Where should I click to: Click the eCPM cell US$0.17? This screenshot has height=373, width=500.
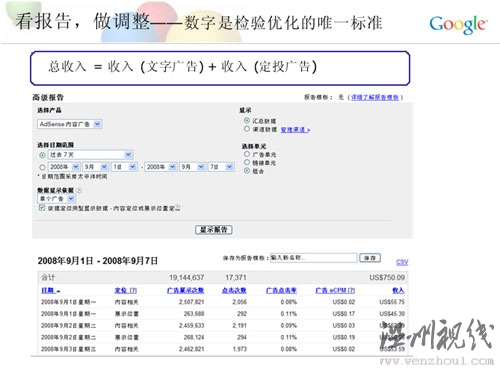pos(344,314)
